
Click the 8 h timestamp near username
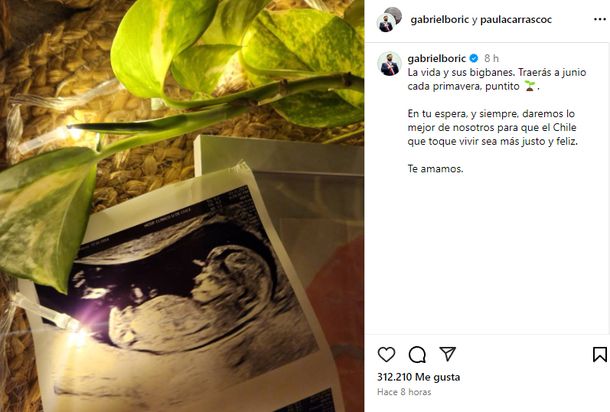click(x=491, y=58)
